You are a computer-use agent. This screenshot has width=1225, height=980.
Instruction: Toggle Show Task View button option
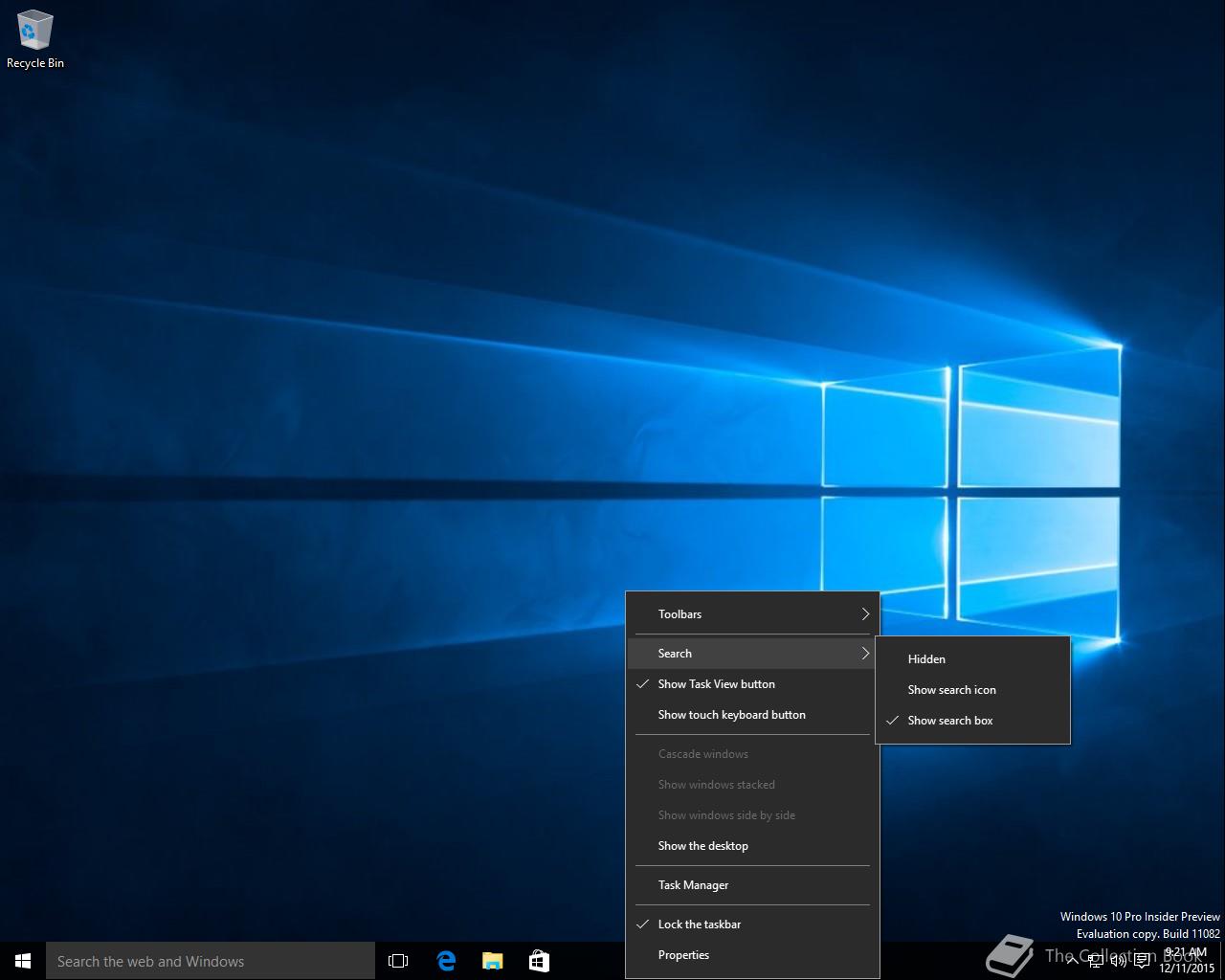753,684
